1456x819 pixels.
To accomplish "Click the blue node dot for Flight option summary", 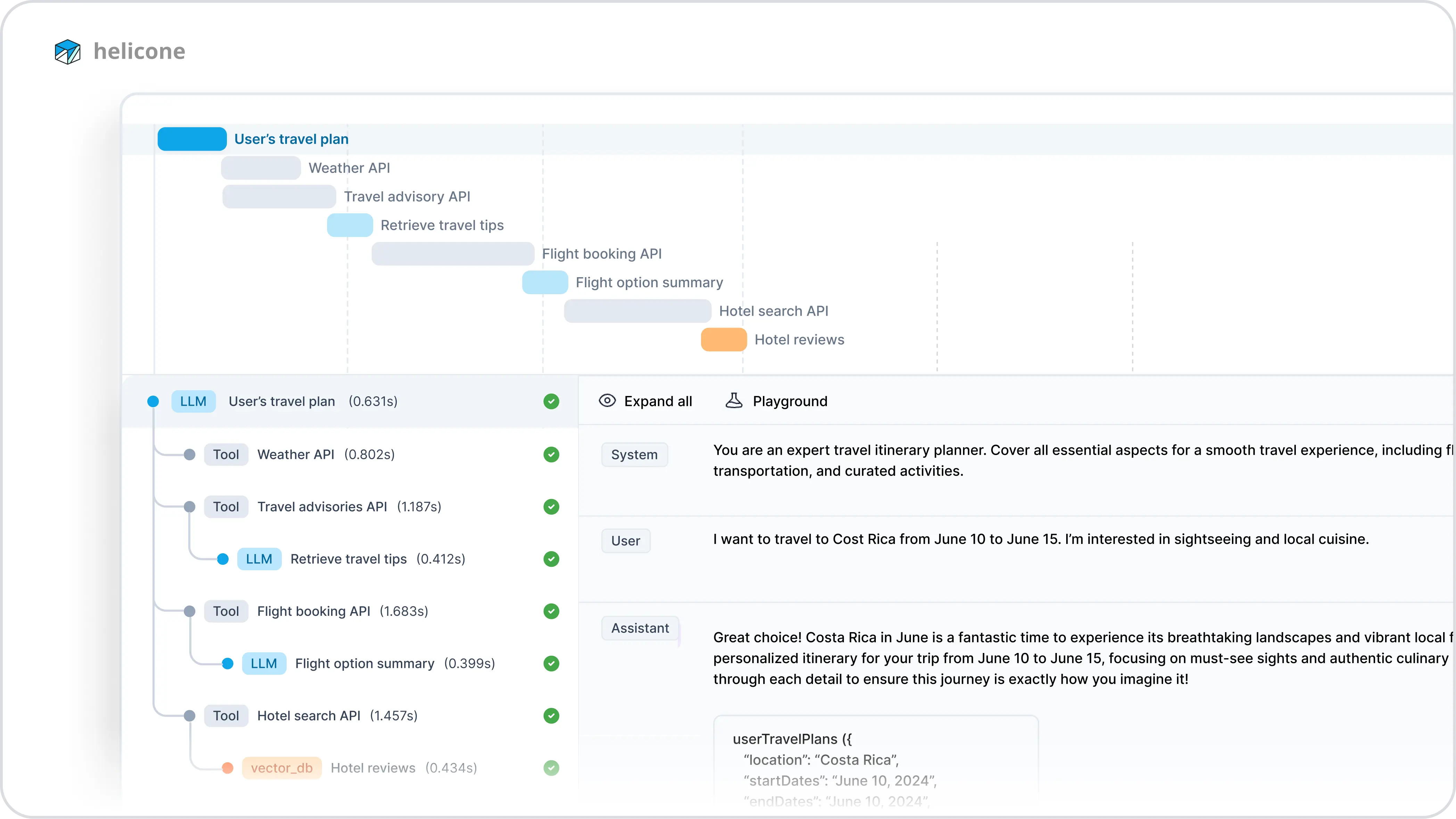I will coord(228,663).
